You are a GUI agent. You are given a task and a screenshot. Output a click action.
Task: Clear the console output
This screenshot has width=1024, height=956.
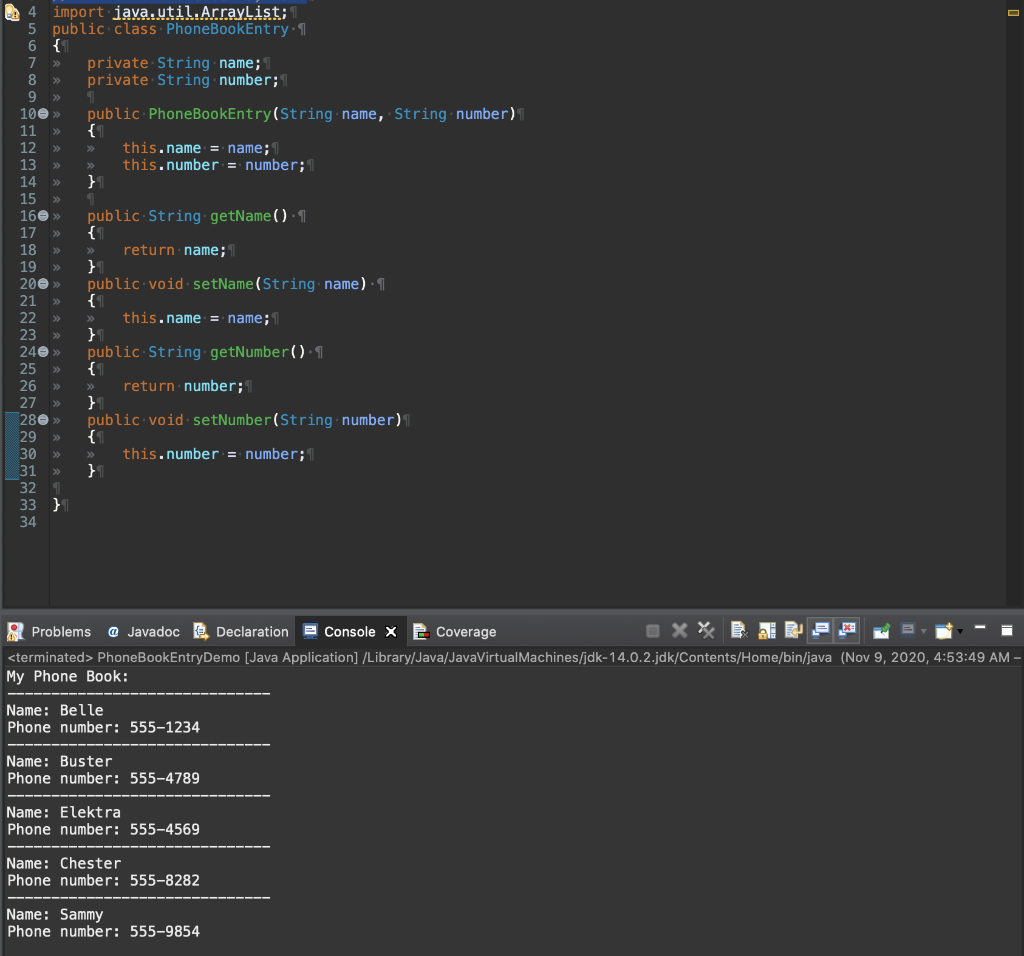(739, 630)
